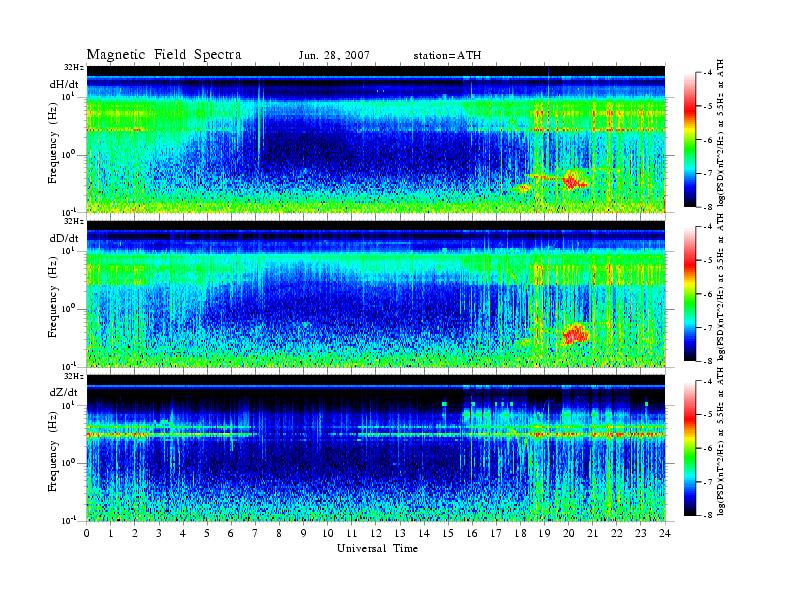Select the "dZ/dt" panel label
The width and height of the screenshot is (792, 612).
pyautogui.click(x=64, y=392)
